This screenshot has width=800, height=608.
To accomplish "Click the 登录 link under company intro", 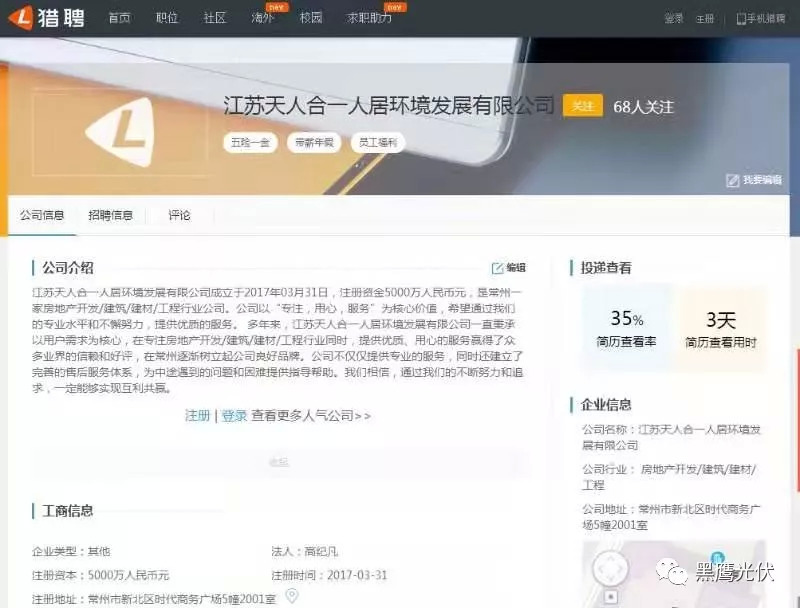I will point(234,416).
